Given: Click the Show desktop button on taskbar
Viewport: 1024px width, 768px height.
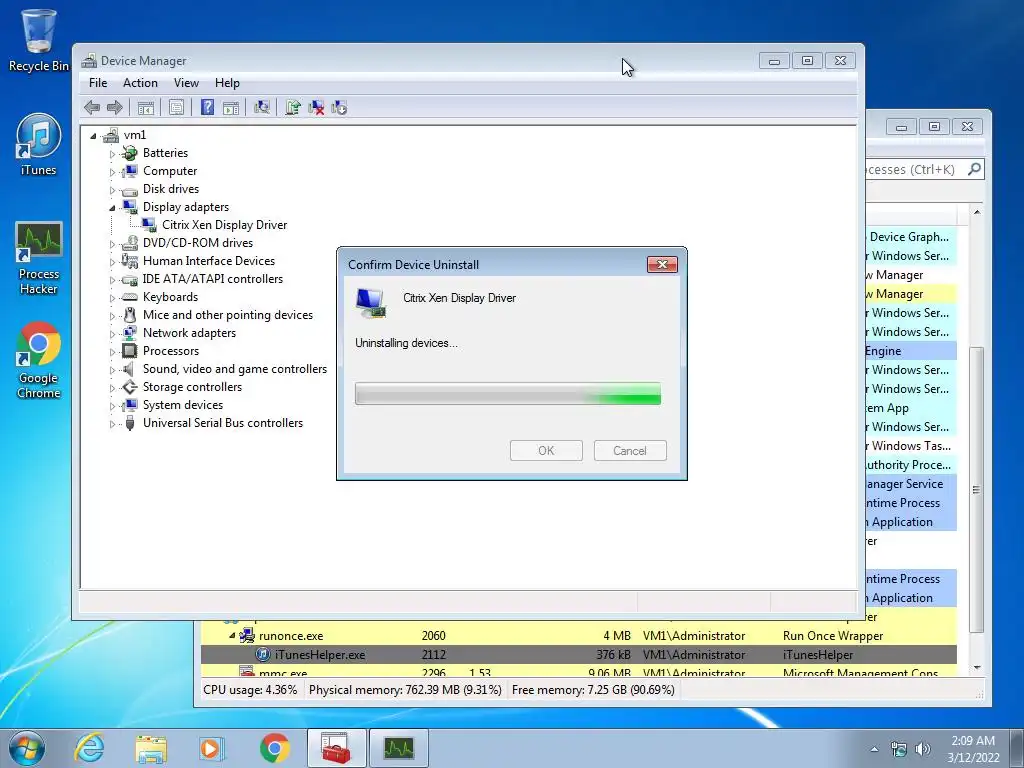Looking at the screenshot, I should (1016, 748).
